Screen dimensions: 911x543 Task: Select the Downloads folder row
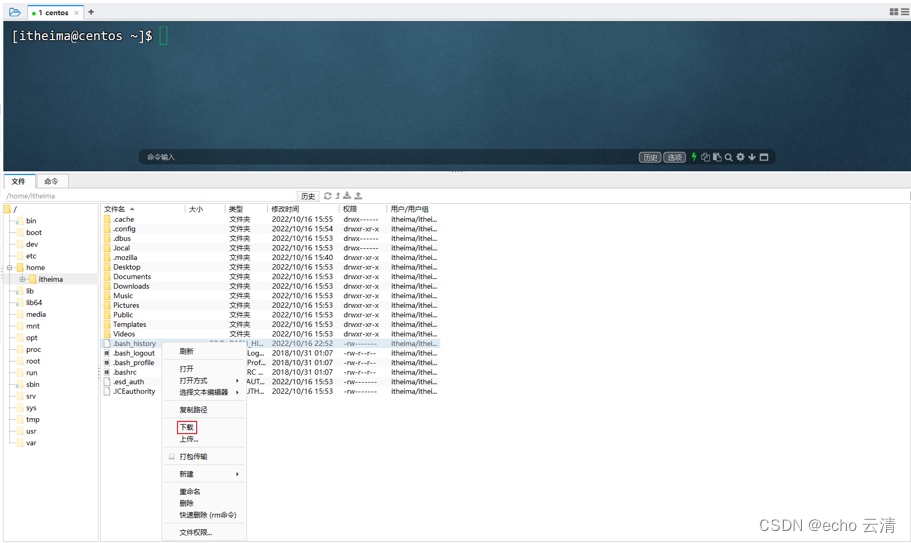tap(271, 286)
